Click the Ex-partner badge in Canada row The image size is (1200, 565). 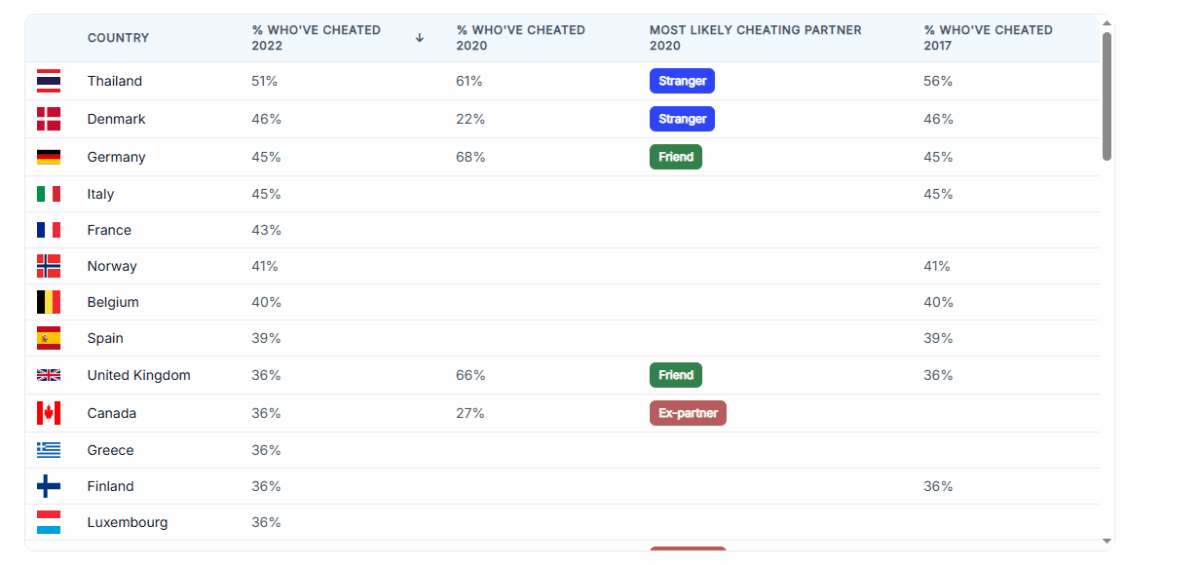[688, 413]
